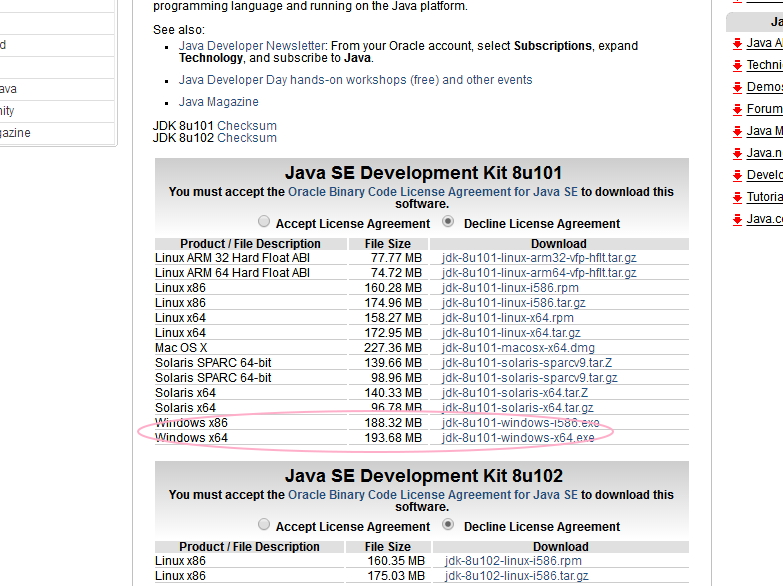Download jdk-8u101-linux-arm64-vfp-hflt.tar.gz
783x586 pixels.
[539, 273]
